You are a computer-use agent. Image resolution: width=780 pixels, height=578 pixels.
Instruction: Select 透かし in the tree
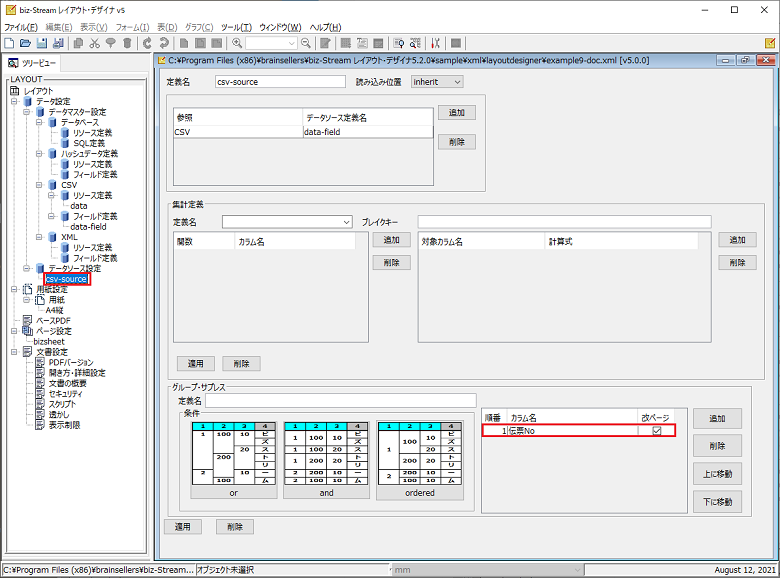[x=59, y=414]
